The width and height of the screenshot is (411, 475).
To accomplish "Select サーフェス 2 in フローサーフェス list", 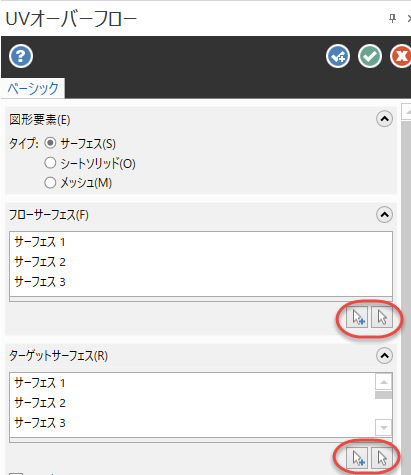I will click(40, 262).
